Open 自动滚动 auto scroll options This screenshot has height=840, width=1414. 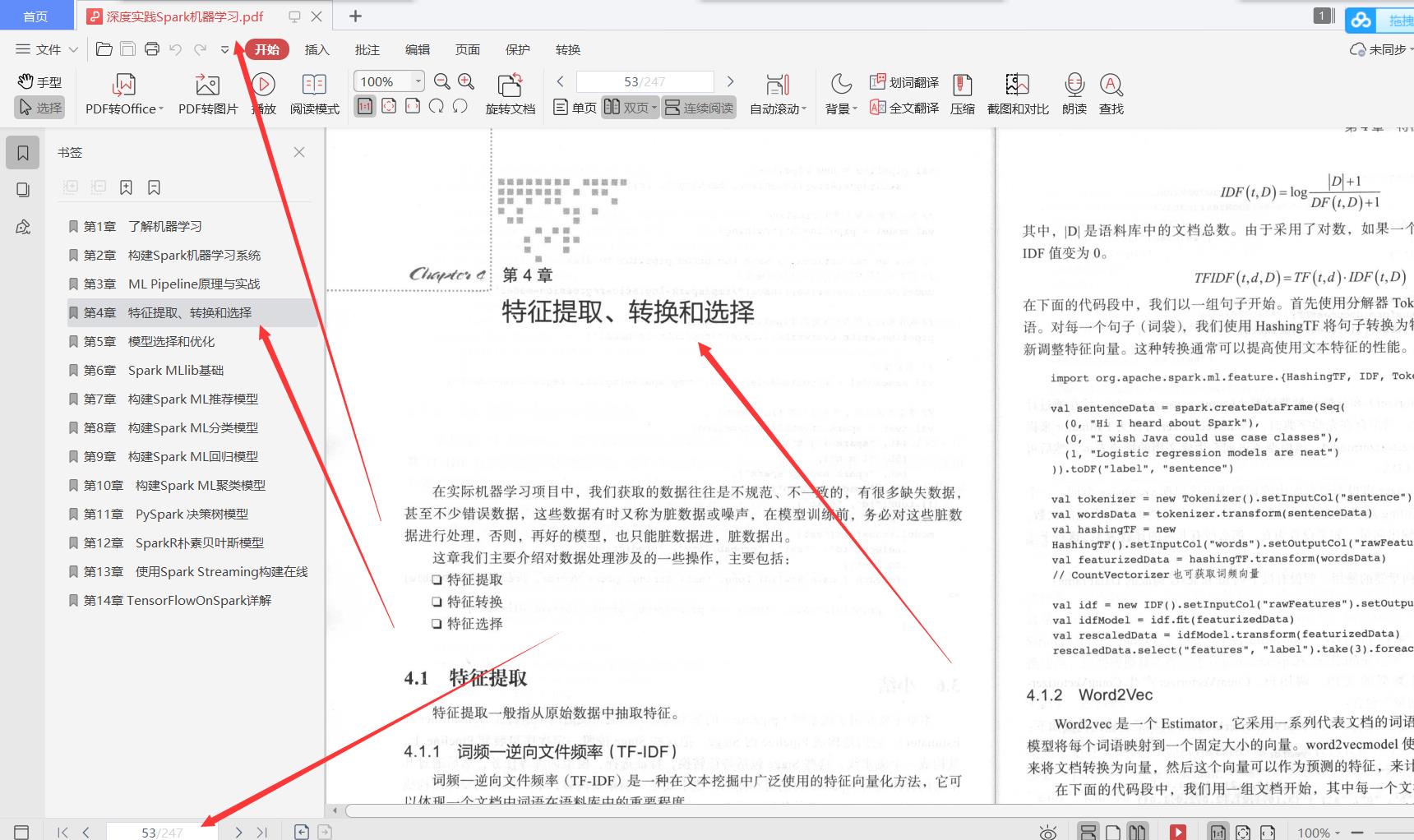[778, 94]
